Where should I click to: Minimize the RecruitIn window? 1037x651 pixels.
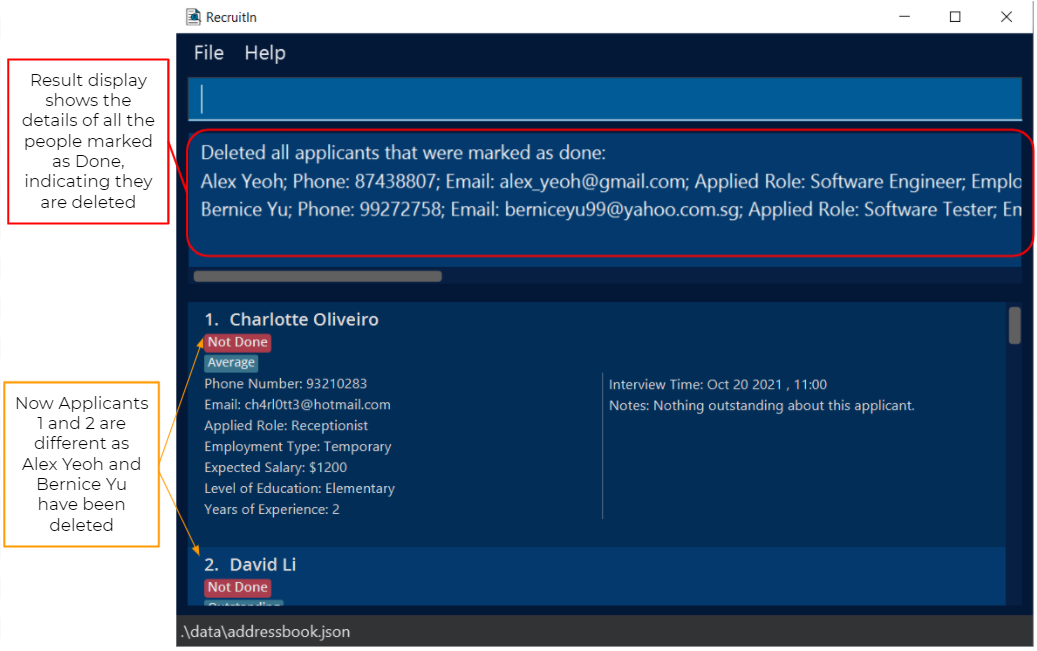coord(904,17)
